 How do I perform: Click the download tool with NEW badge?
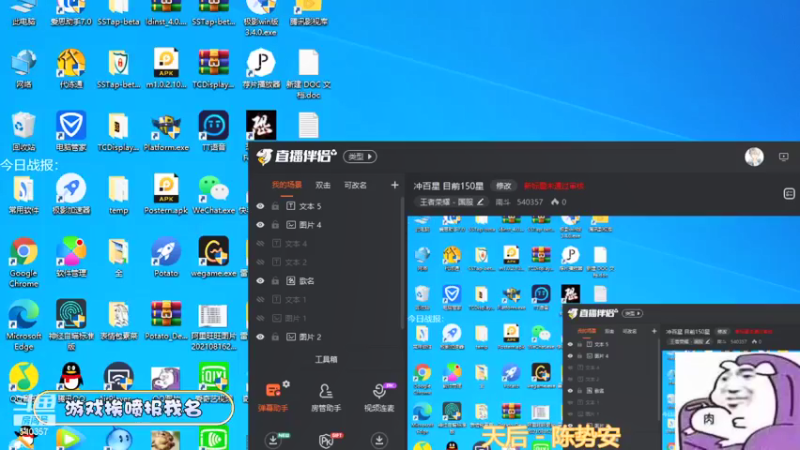(274, 440)
